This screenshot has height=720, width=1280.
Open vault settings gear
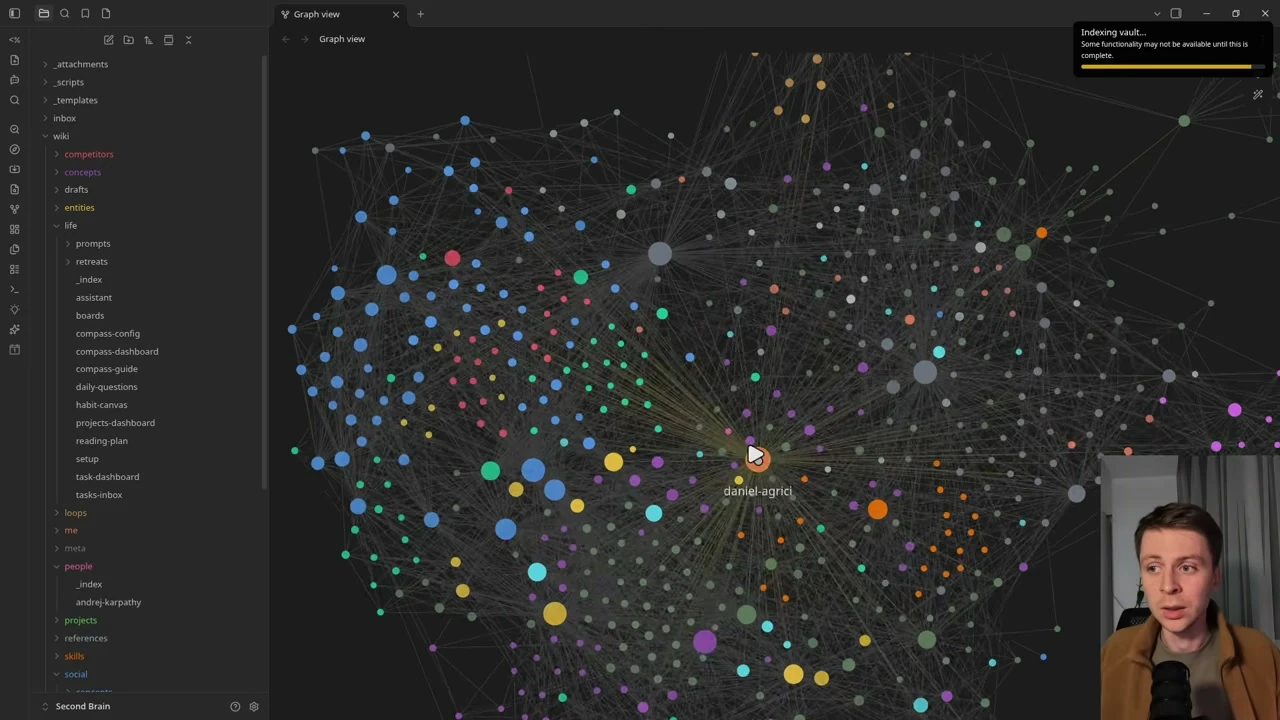tap(254, 707)
